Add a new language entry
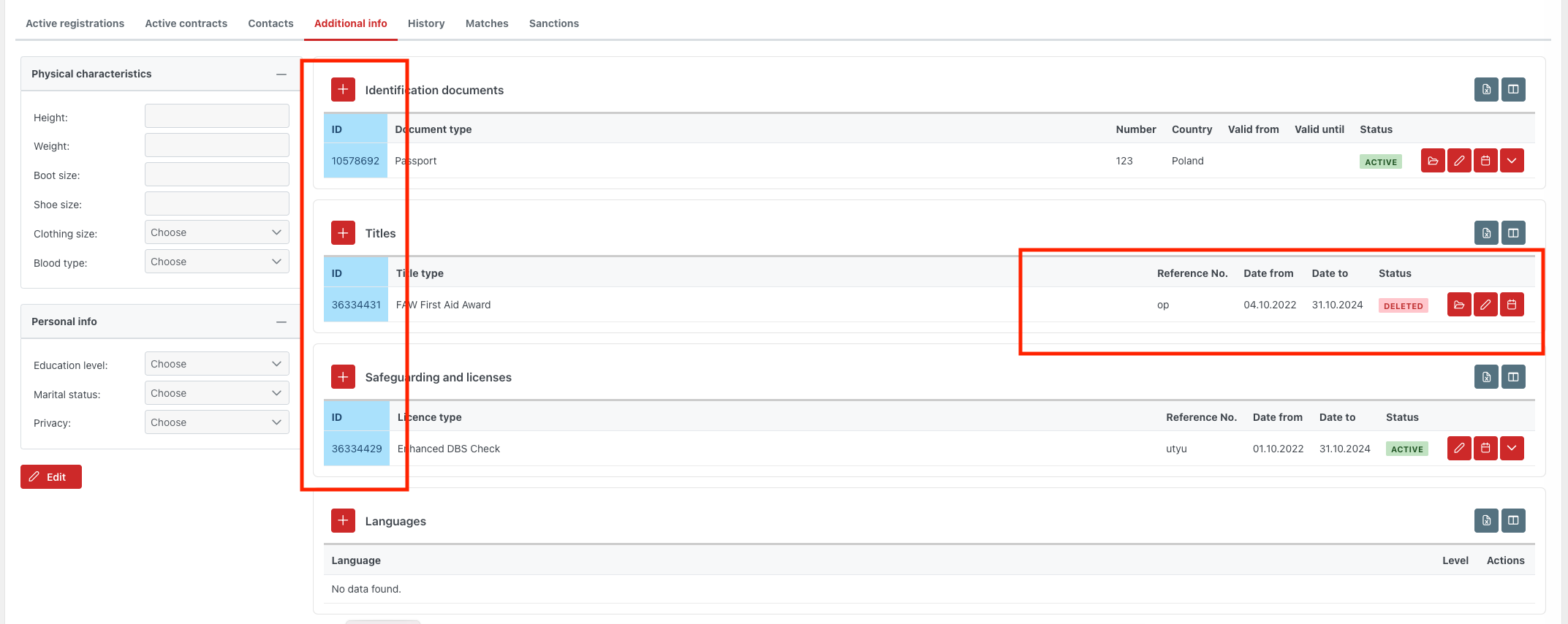1568x624 pixels. 343,521
